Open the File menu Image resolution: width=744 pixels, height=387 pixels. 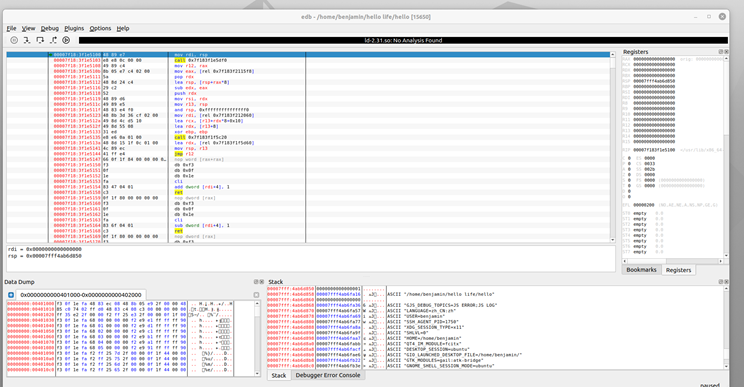pos(11,28)
